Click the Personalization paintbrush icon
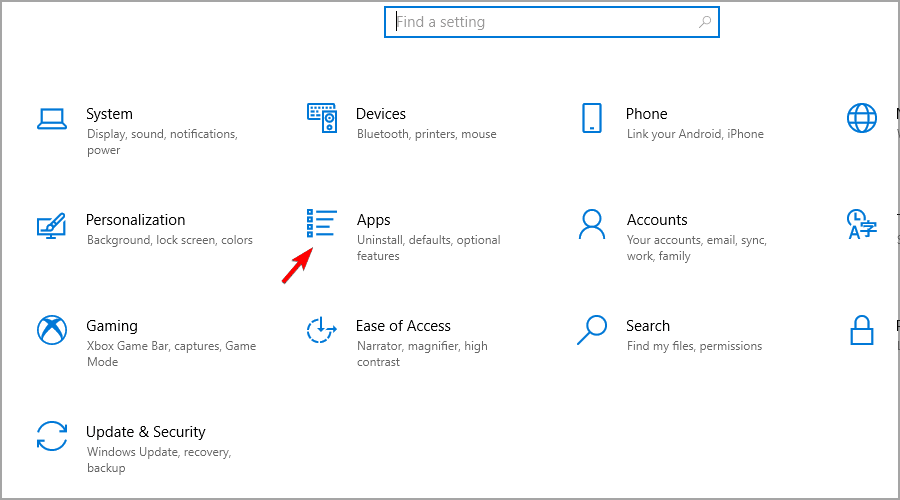The width and height of the screenshot is (900, 500). pyautogui.click(x=52, y=226)
